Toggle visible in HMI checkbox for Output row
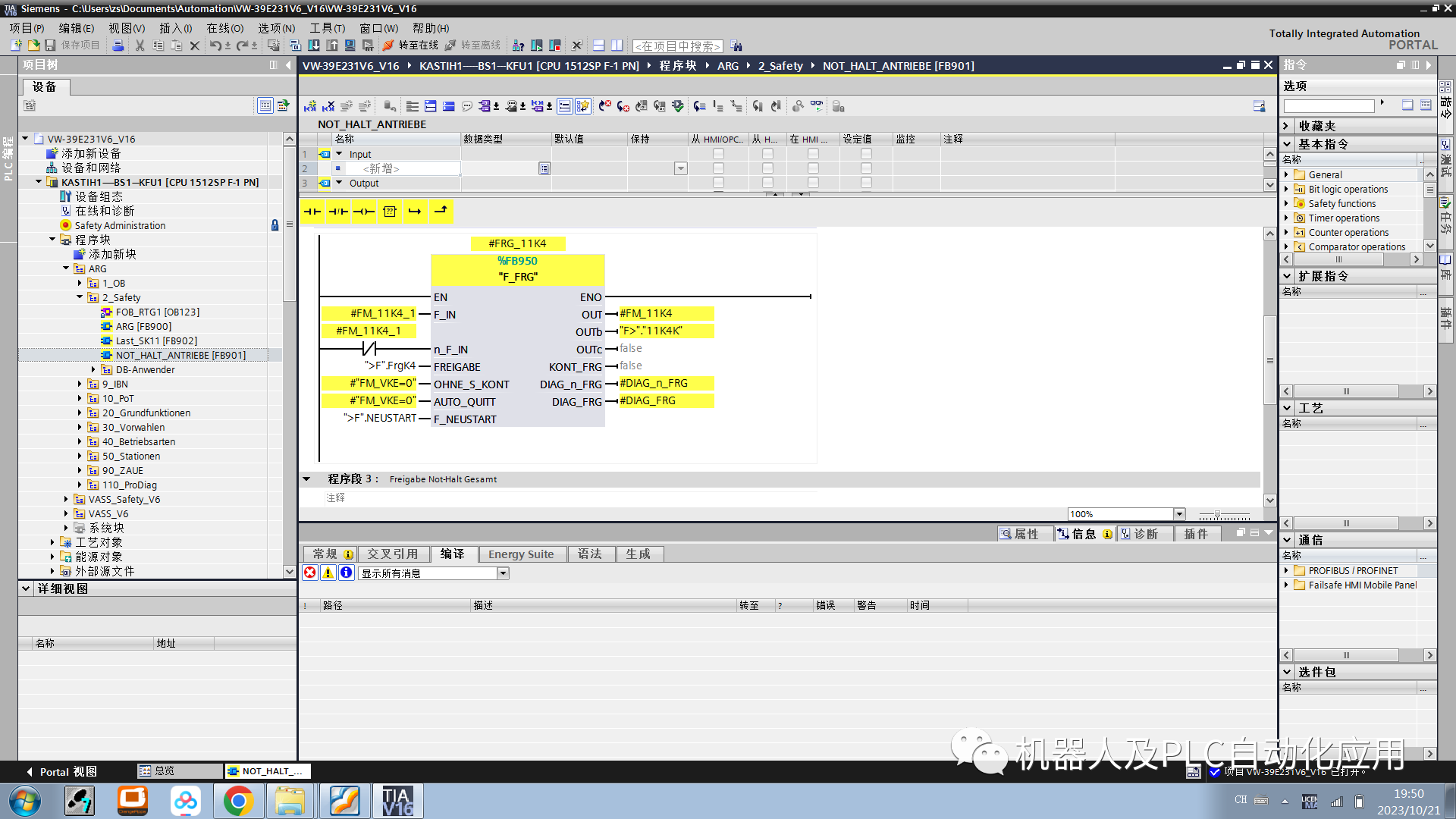The width and height of the screenshot is (1456, 819). 813,183
